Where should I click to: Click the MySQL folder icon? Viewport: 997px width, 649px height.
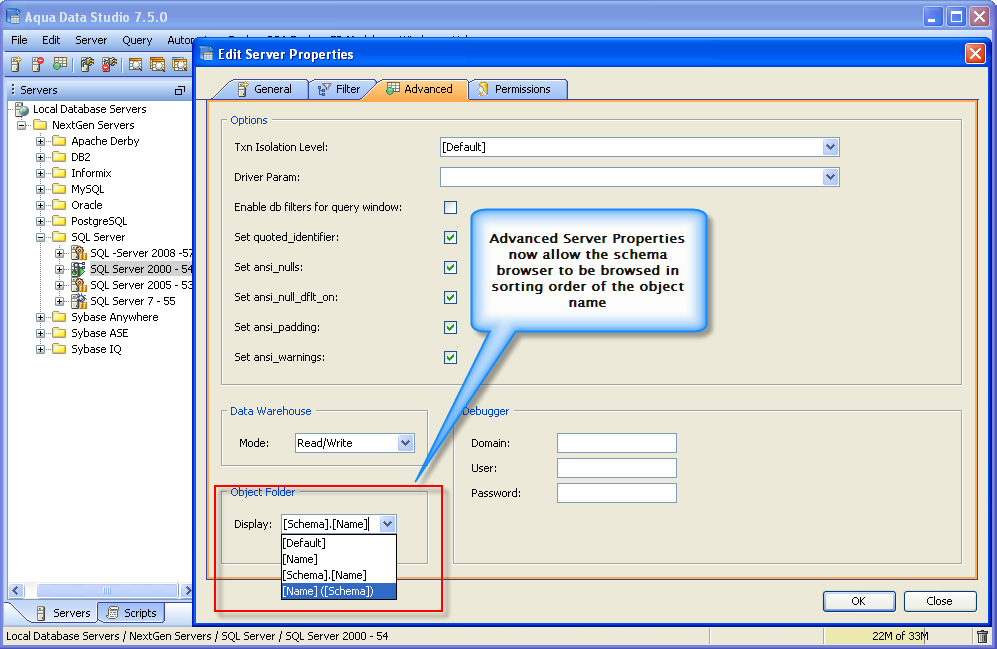pyautogui.click(x=59, y=189)
